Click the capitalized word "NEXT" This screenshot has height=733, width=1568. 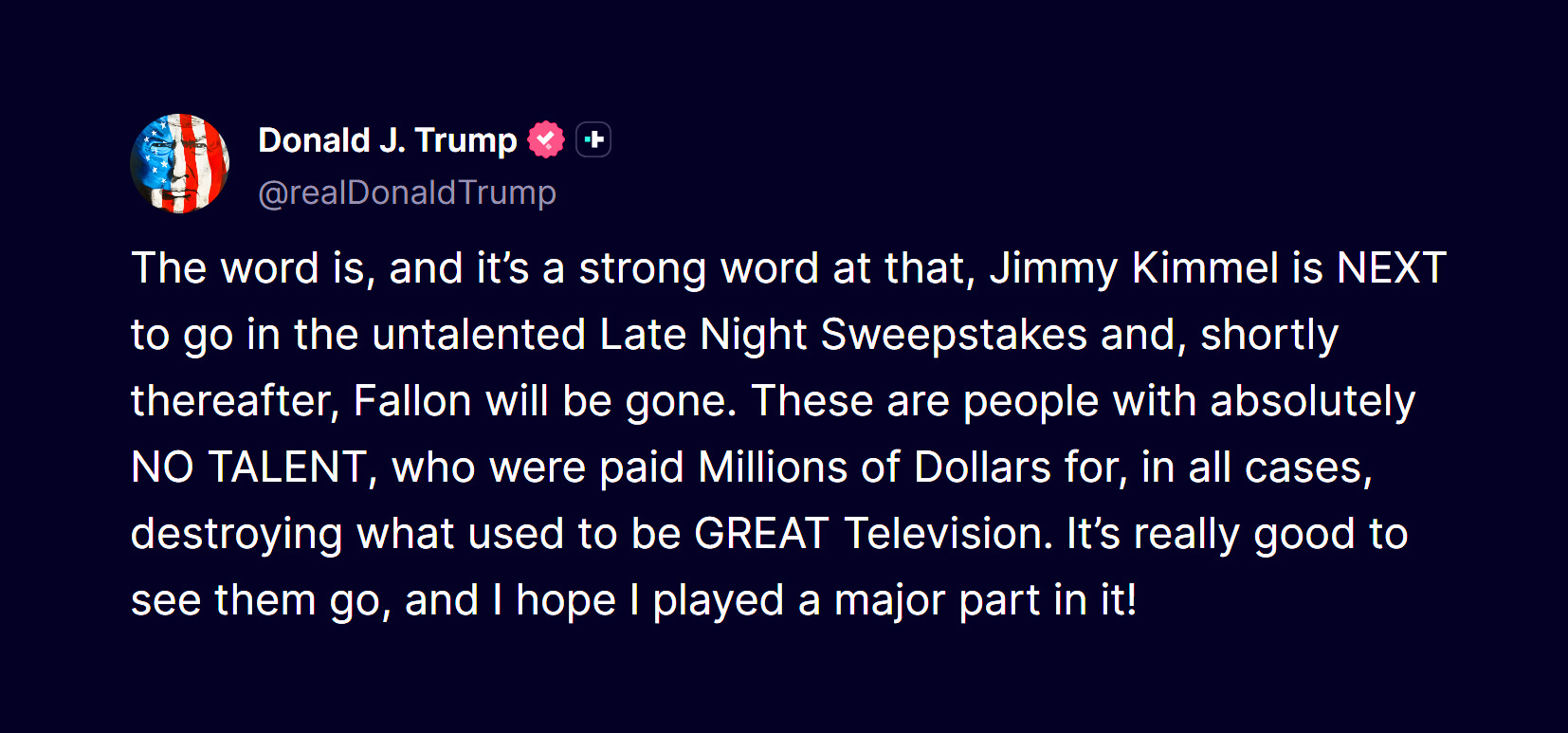tap(1392, 268)
